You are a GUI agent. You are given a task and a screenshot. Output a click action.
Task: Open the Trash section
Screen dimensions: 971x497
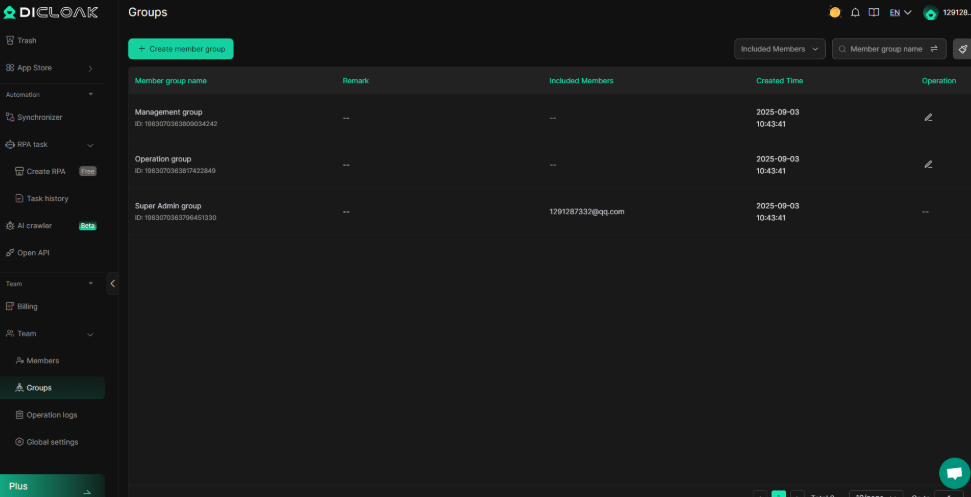click(27, 40)
